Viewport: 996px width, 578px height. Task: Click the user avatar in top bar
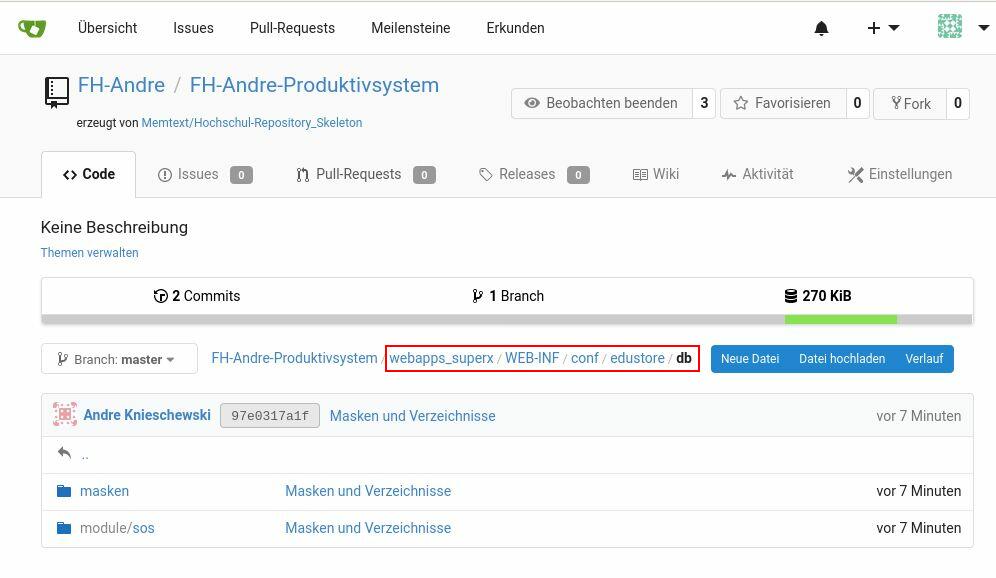click(949, 27)
